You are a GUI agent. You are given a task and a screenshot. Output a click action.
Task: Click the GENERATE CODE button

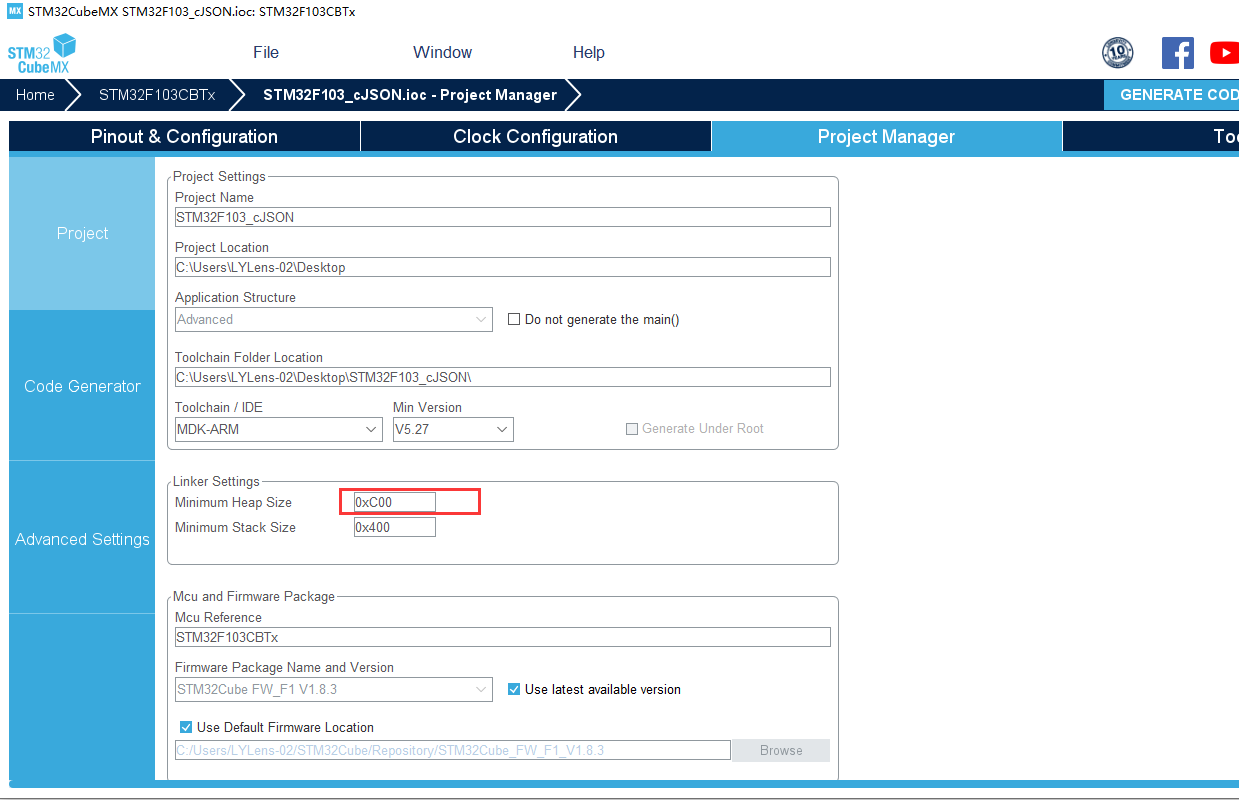tap(1172, 95)
